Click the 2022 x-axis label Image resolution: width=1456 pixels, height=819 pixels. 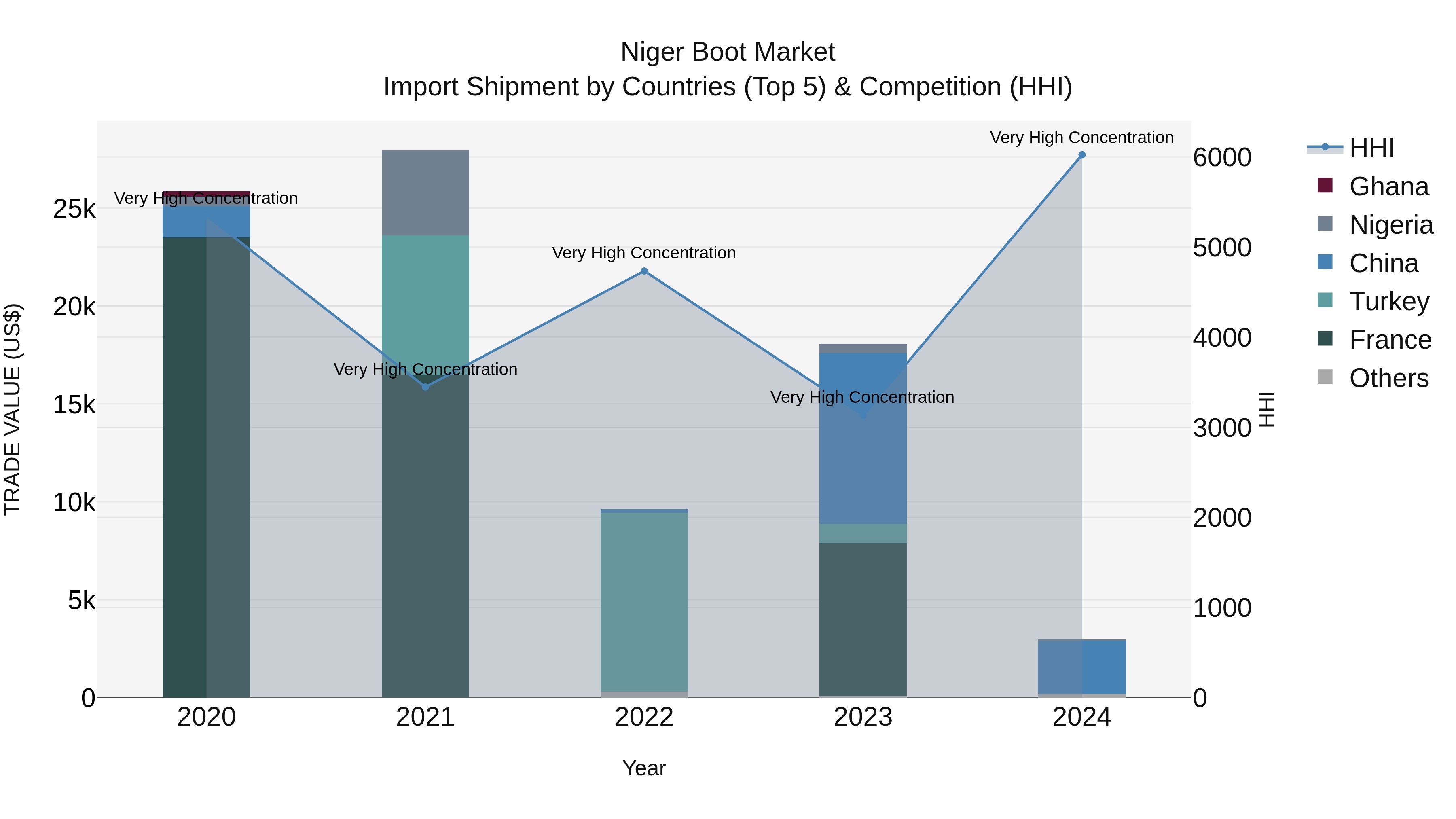click(644, 717)
